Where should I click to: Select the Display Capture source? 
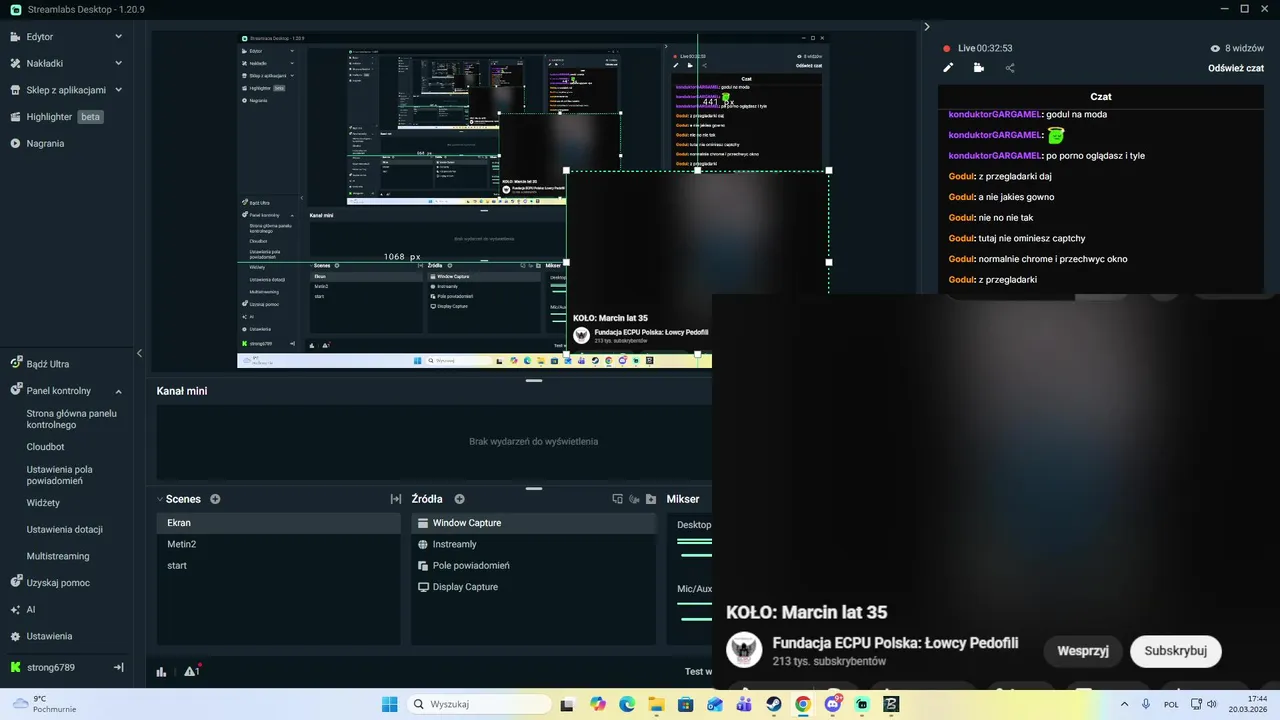coord(534,587)
